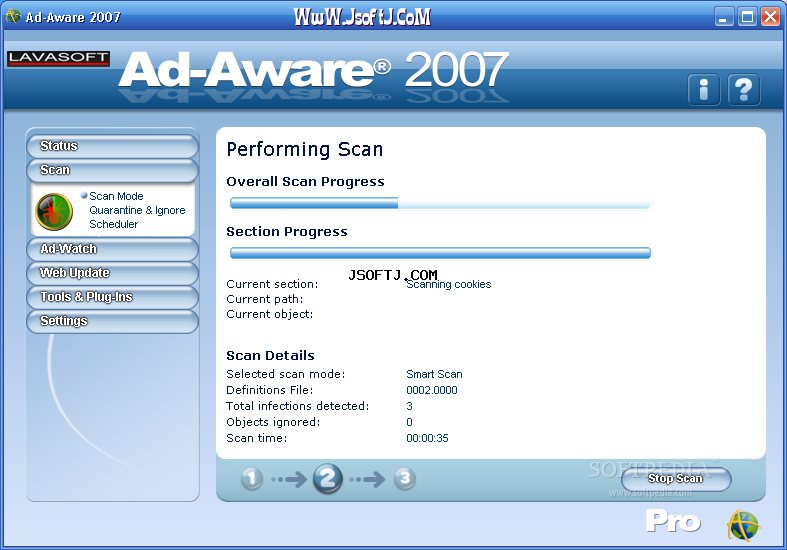Open the Scan section
The width and height of the screenshot is (787, 550).
112,170
